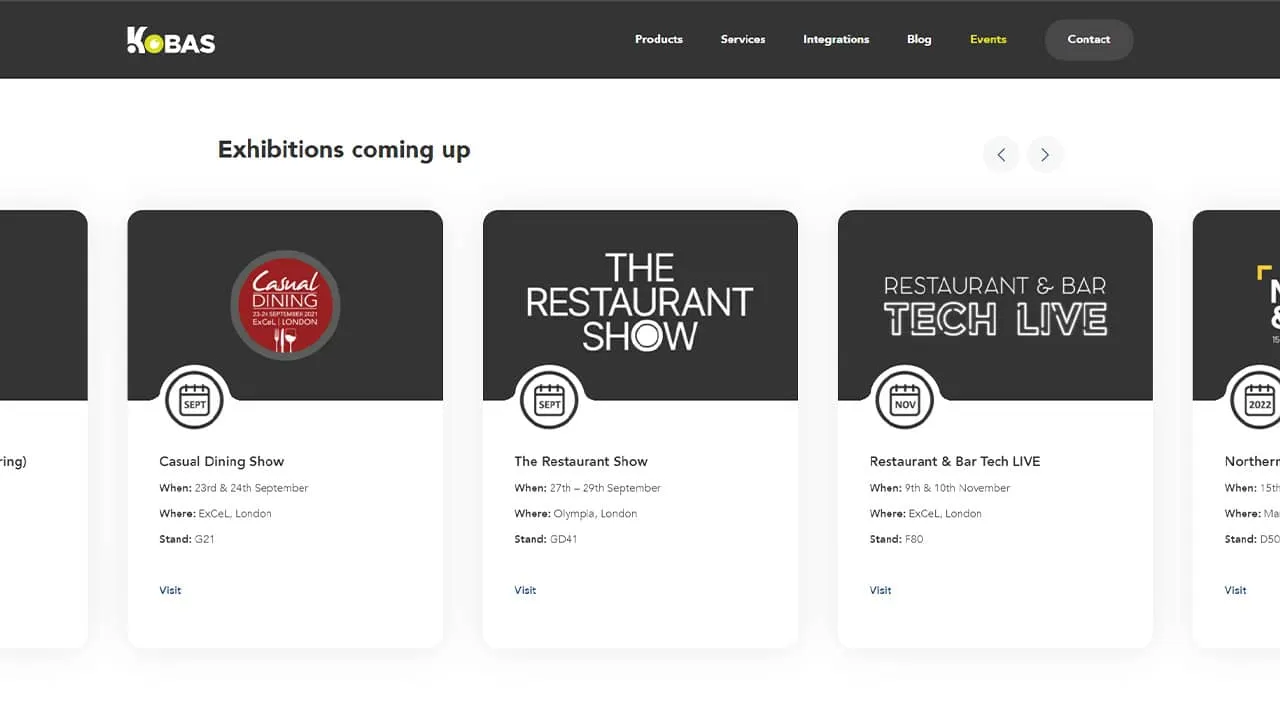Click the 2022 calendar icon on rightmost card
Image resolution: width=1280 pixels, height=720 pixels.
1258,400
